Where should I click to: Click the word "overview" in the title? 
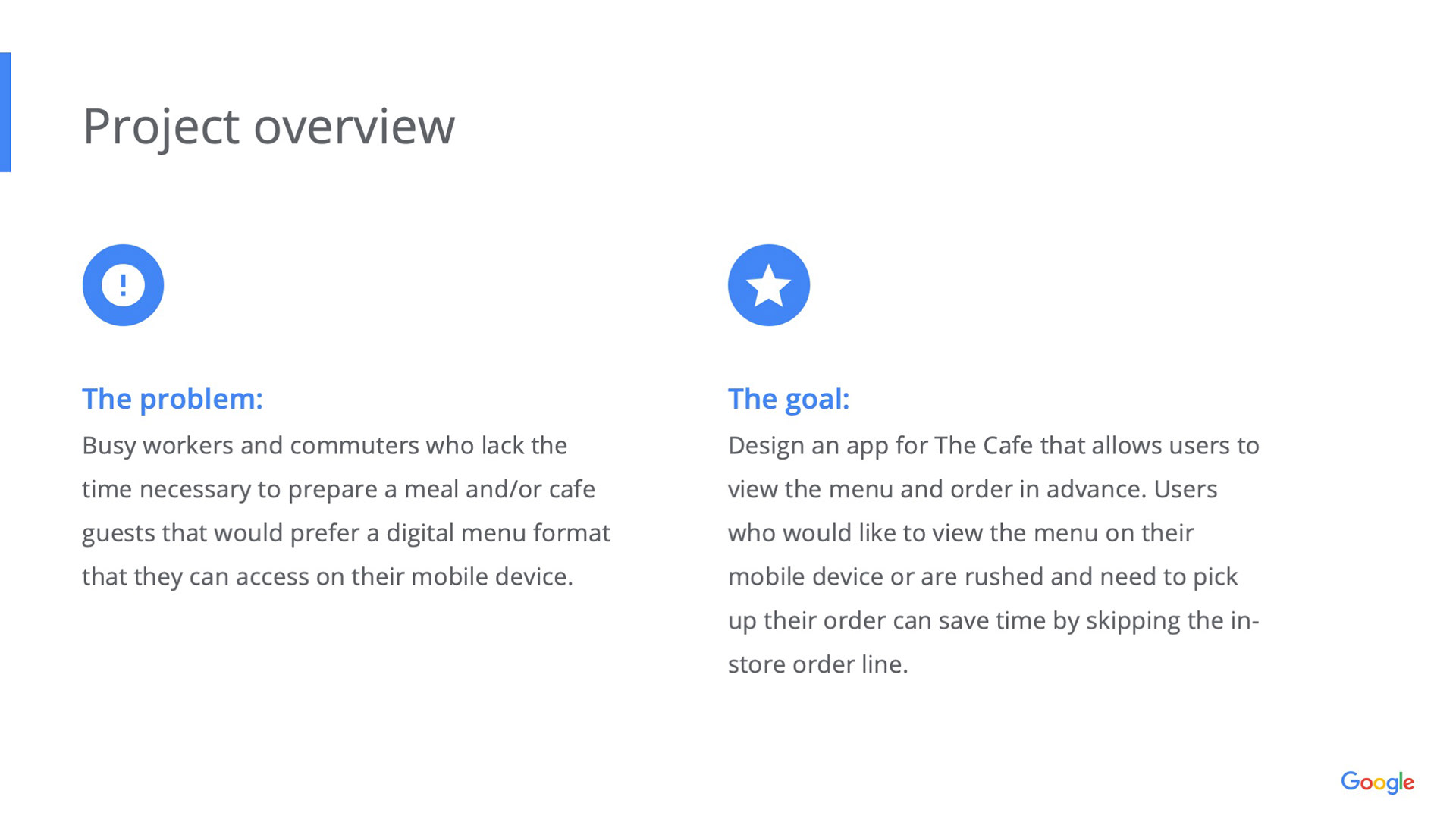(x=353, y=126)
